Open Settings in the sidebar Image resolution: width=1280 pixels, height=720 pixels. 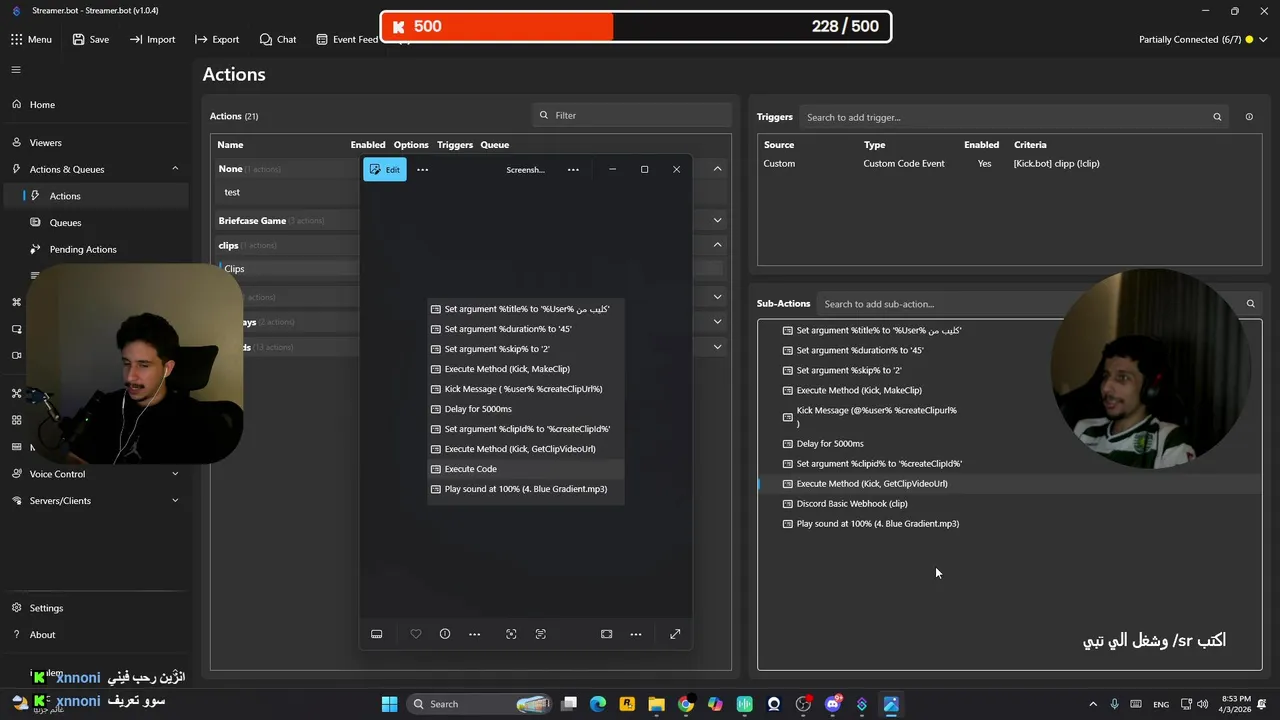46,608
